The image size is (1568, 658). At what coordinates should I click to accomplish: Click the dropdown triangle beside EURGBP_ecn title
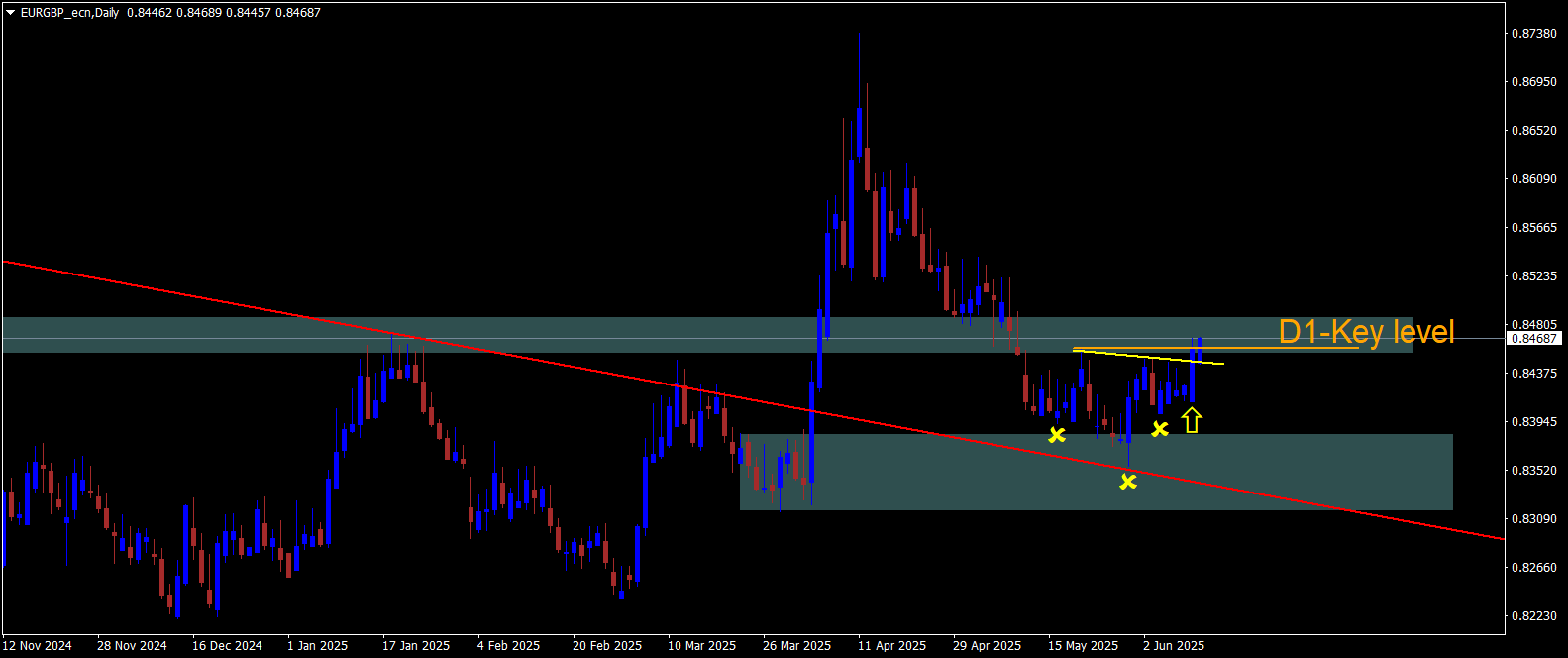10,13
